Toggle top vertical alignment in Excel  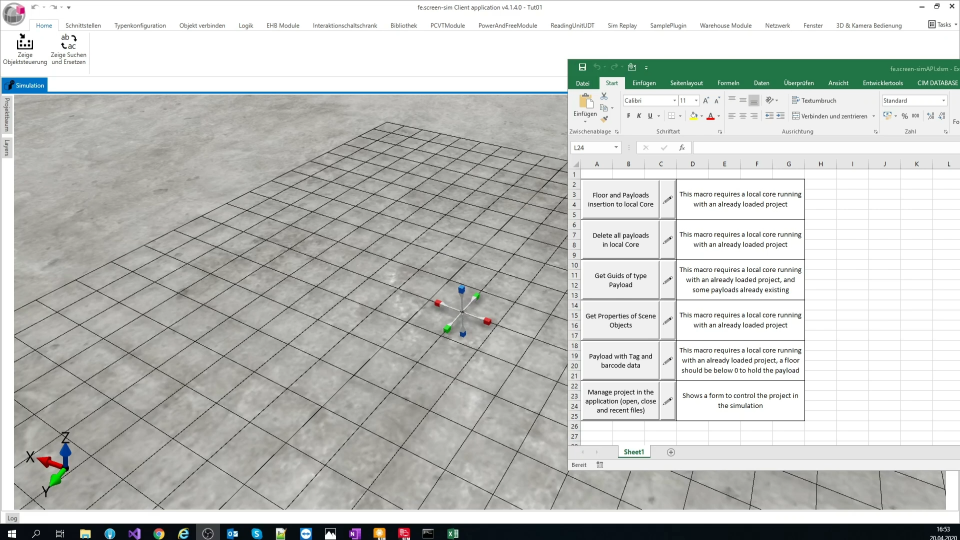tap(732, 100)
